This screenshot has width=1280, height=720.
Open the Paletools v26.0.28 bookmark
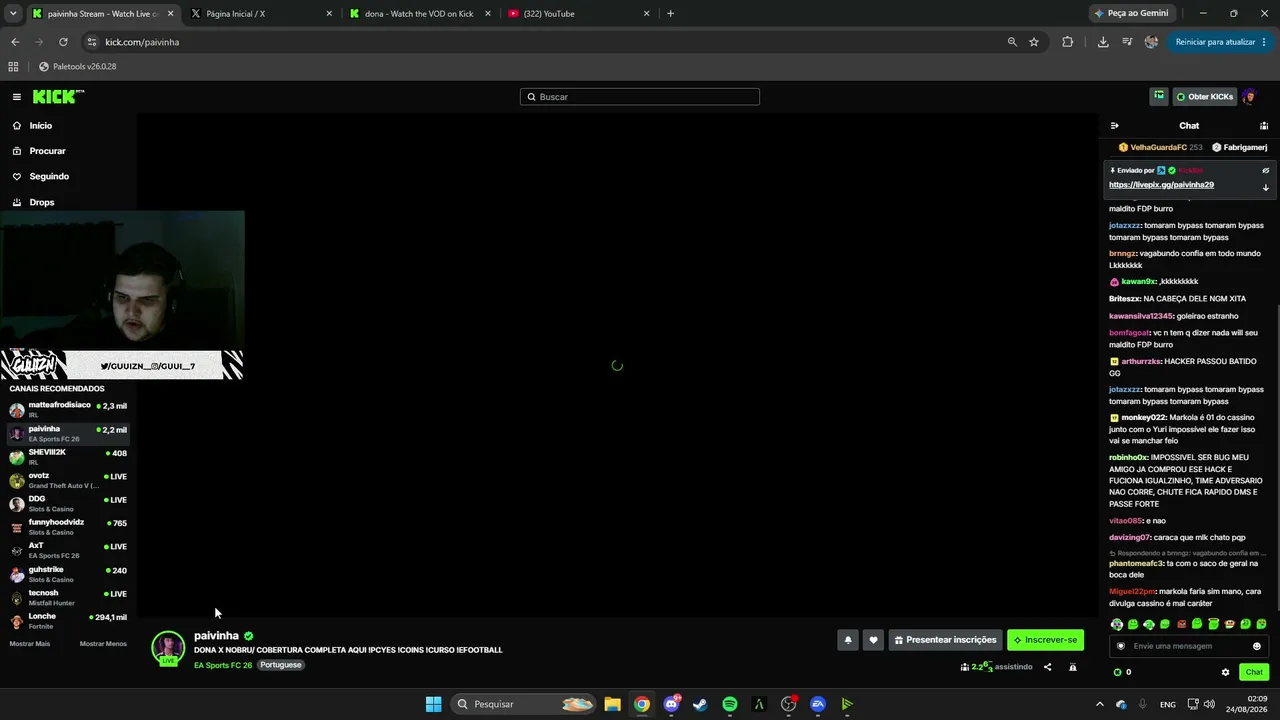coord(78,67)
